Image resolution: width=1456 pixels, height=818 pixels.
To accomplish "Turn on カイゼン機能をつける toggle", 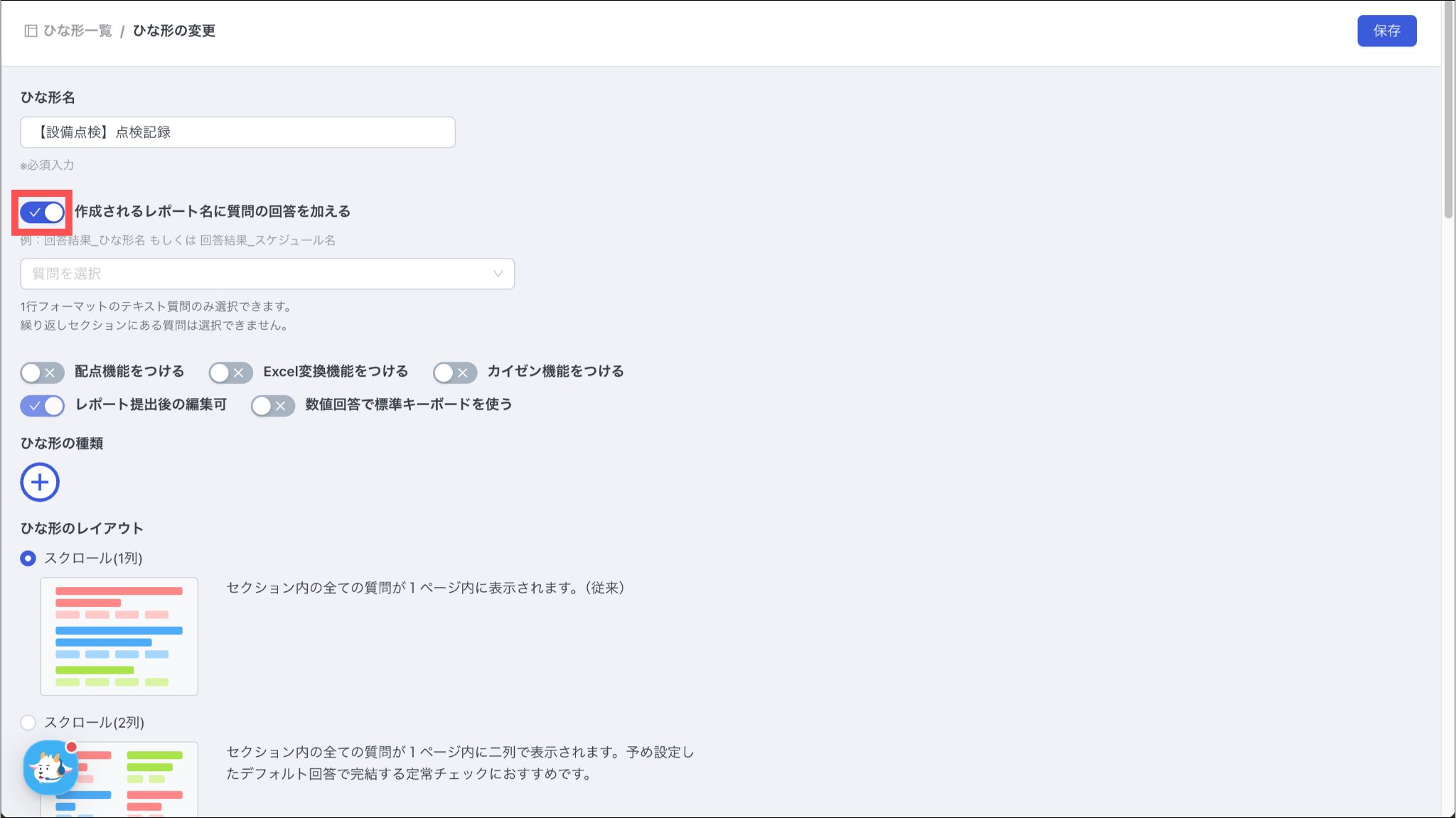I will point(454,372).
